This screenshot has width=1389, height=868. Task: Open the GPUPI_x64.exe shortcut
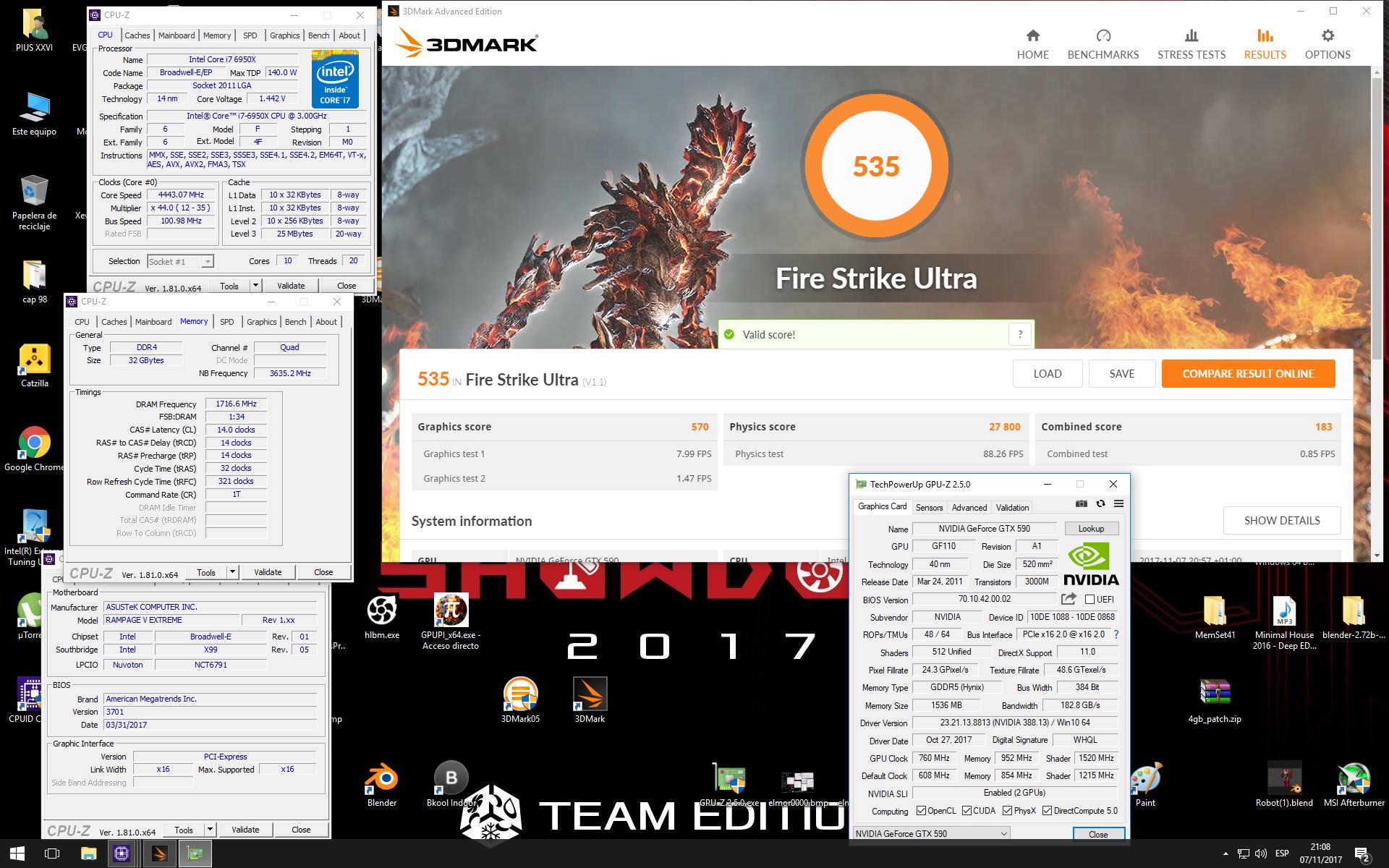point(451,622)
